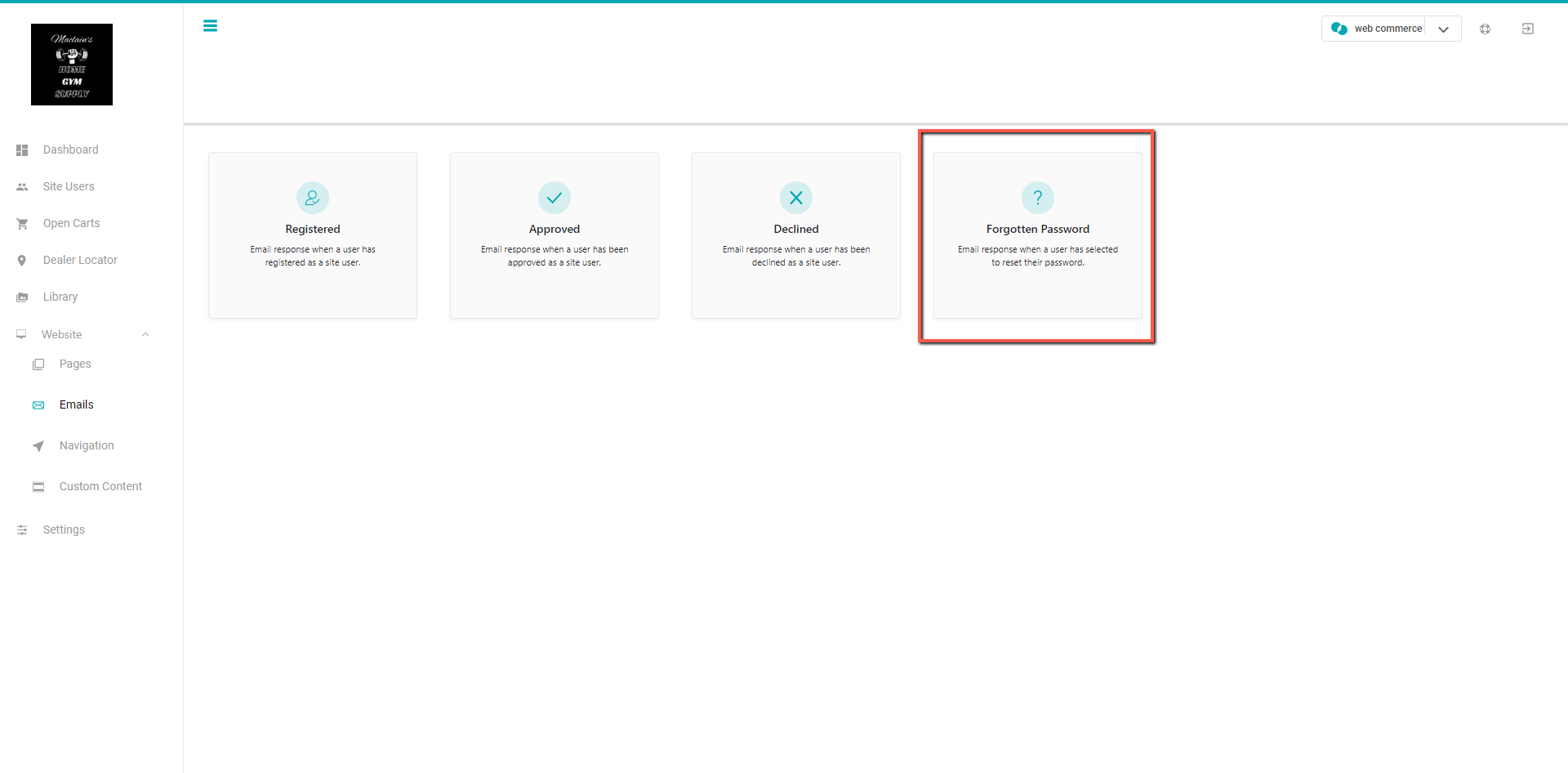The width and height of the screenshot is (1568, 773).
Task: Click the Forgotten Password question icon
Action: (x=1038, y=198)
